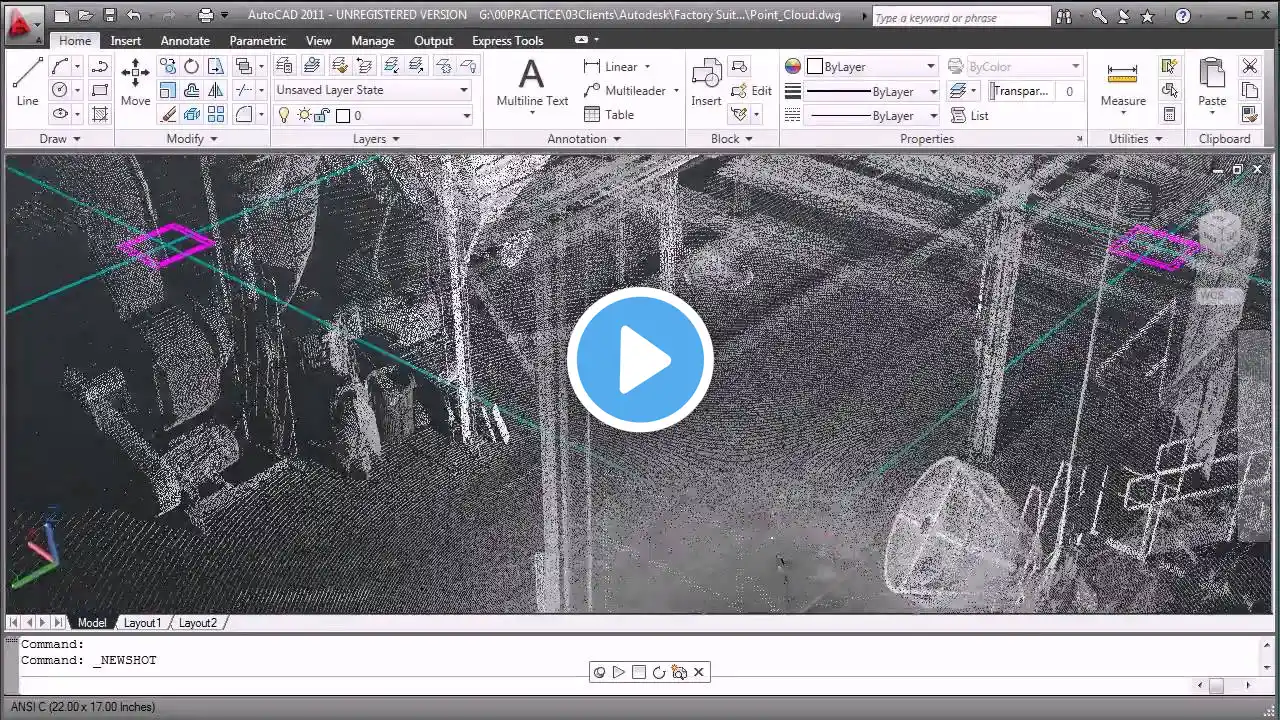Image resolution: width=1280 pixels, height=720 pixels.
Task: Open the Layout1 tab
Action: click(x=142, y=623)
